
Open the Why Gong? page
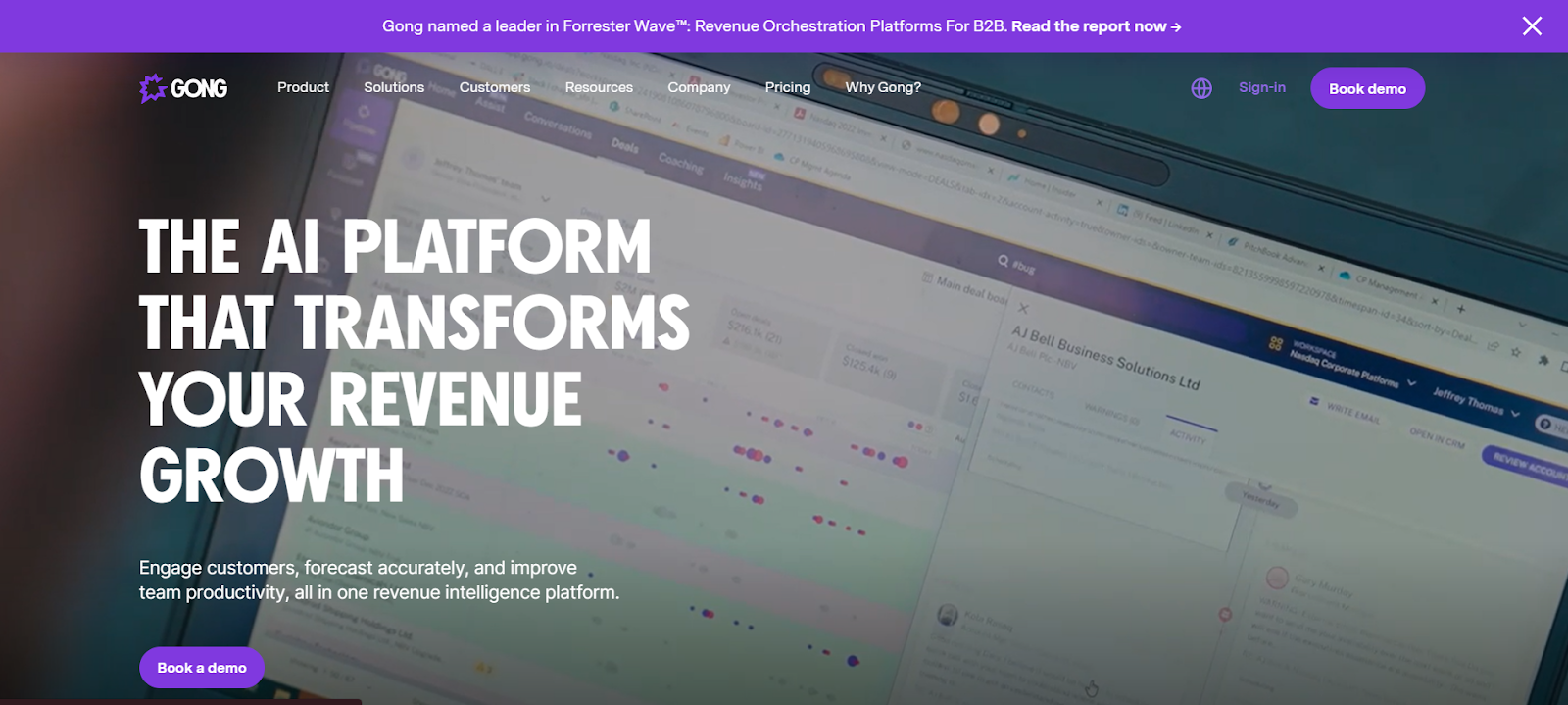click(x=883, y=87)
